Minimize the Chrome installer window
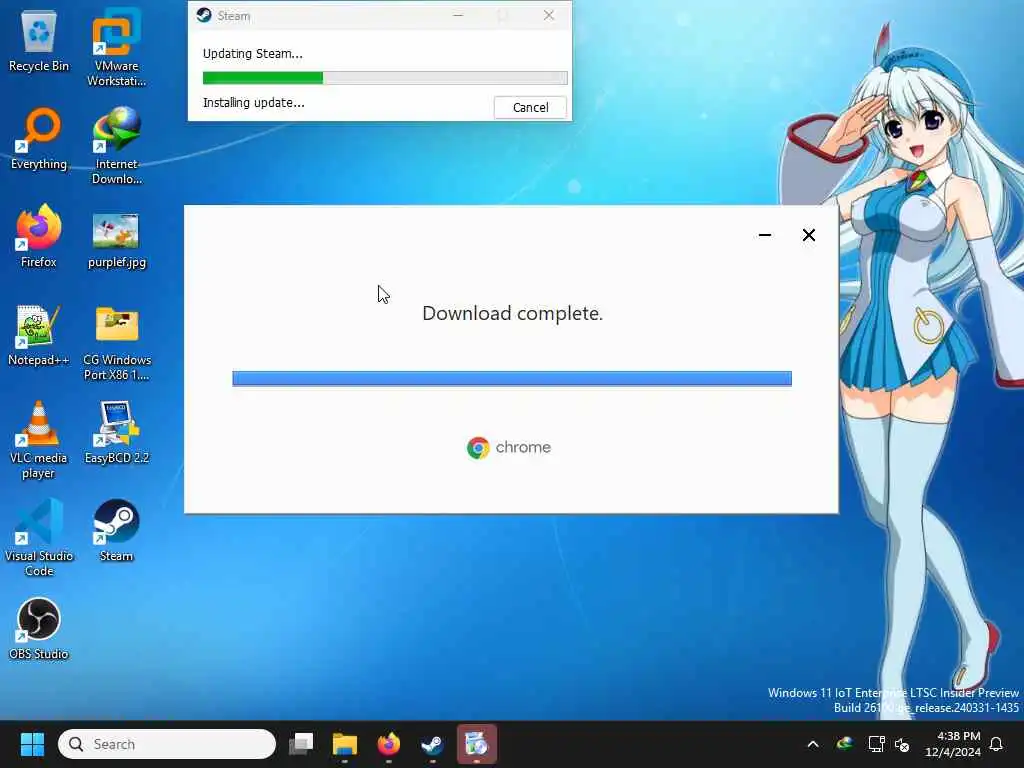Screen dimensions: 1024x768 coord(765,235)
